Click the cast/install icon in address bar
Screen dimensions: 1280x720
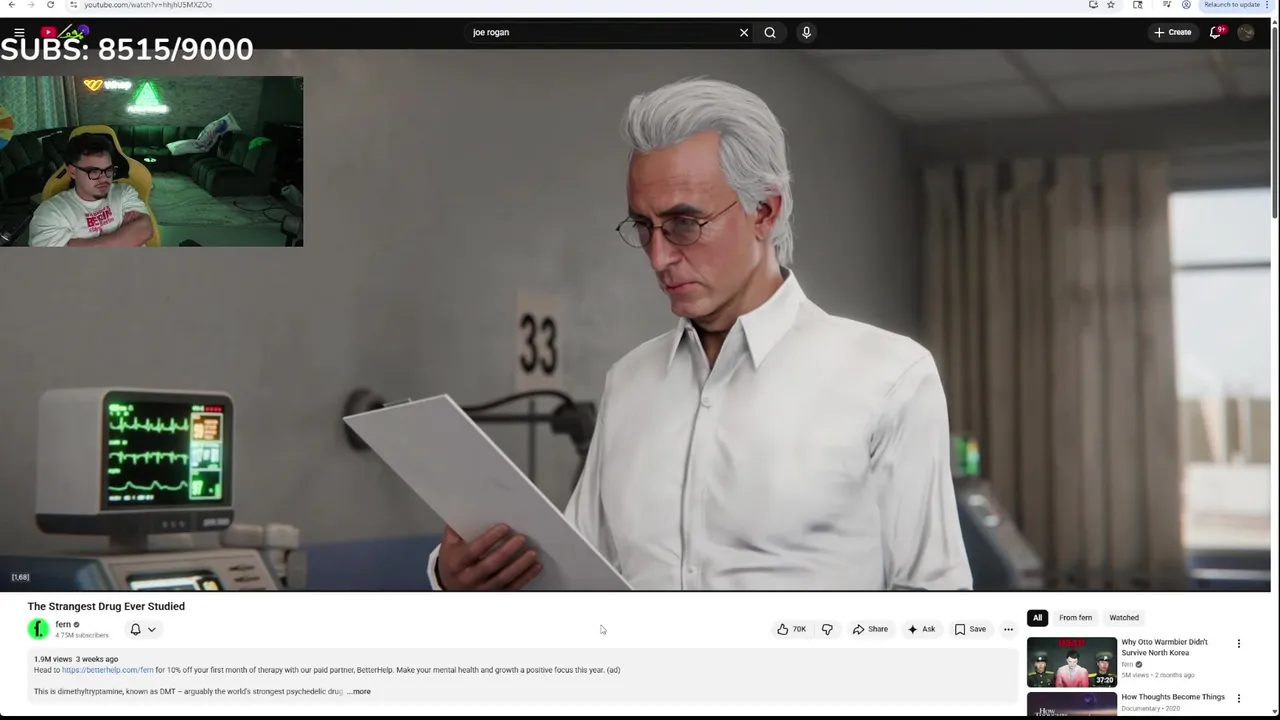(1093, 5)
